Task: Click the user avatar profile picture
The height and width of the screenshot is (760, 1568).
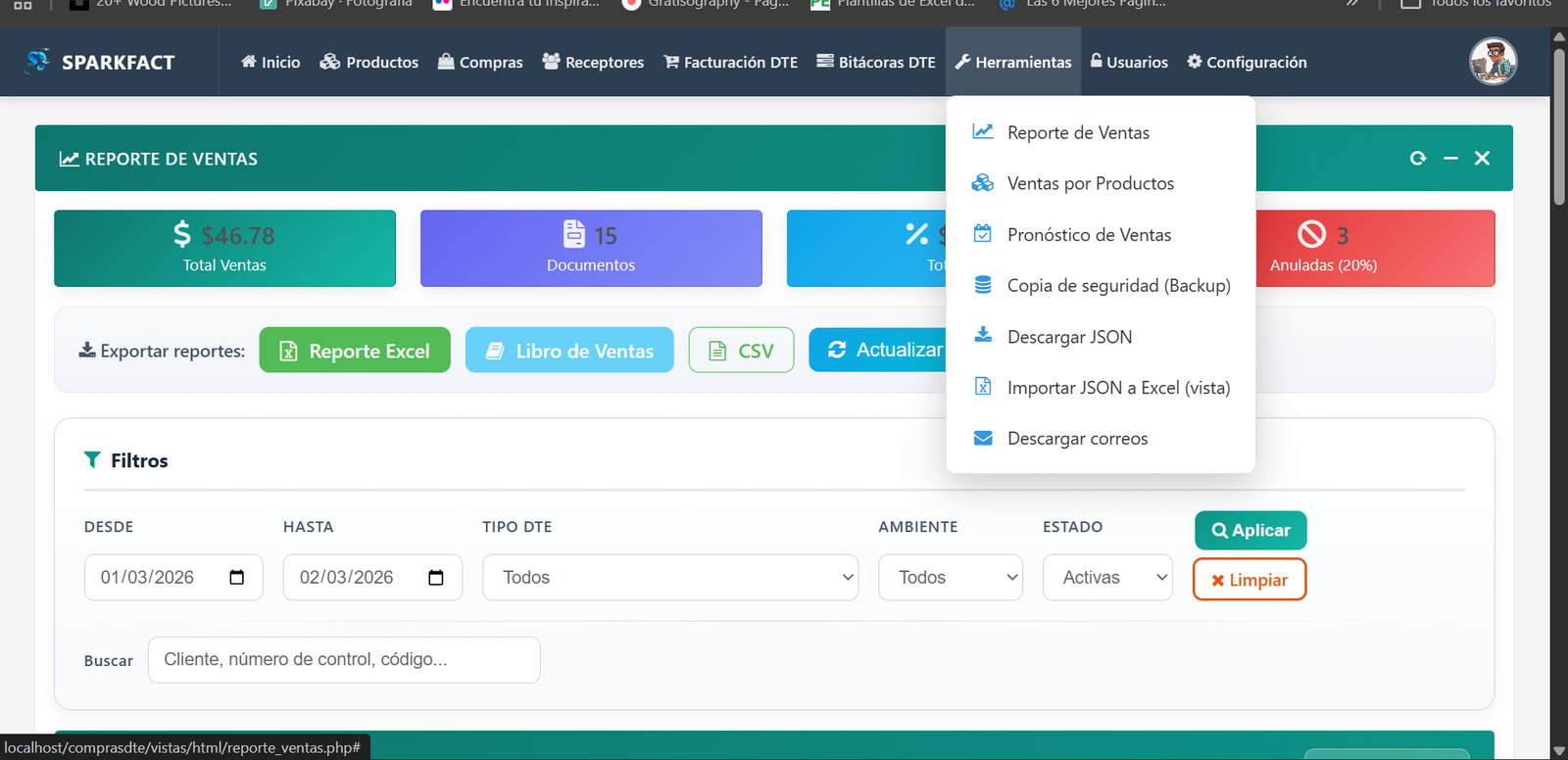Action: 1493,62
